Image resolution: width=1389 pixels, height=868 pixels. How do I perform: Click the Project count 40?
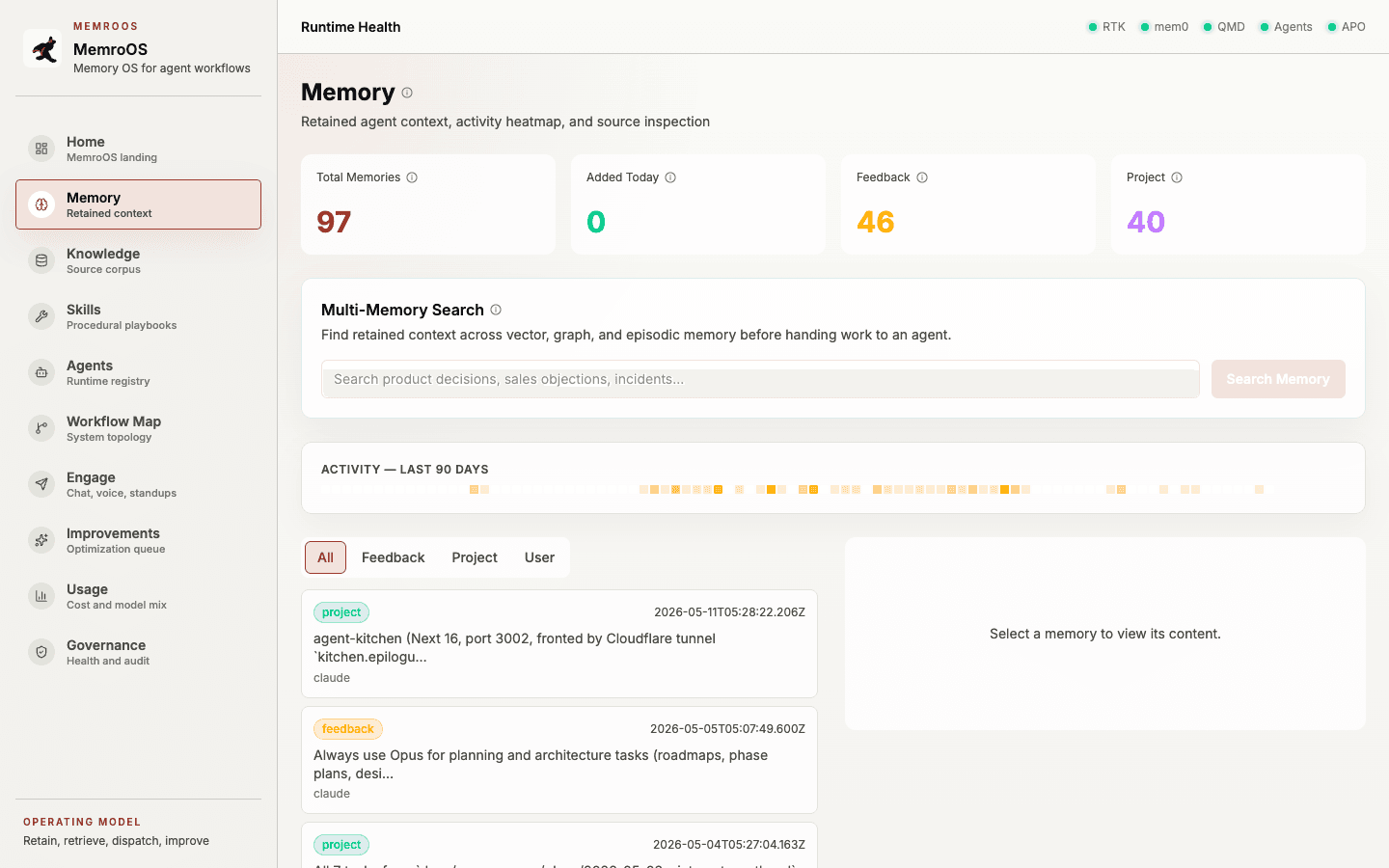coord(1146,222)
